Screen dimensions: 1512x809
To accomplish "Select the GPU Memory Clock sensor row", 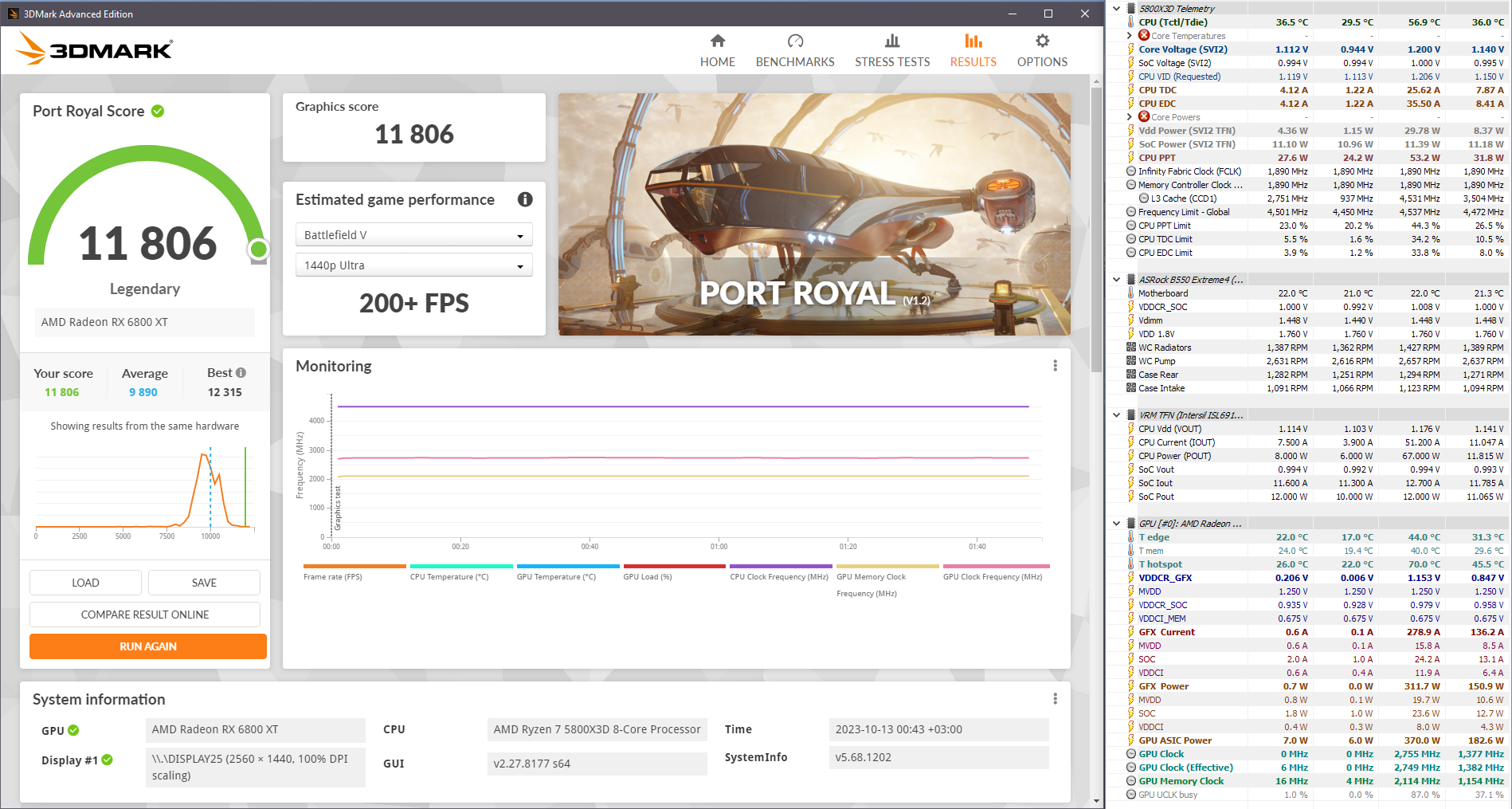I will click(x=1314, y=781).
